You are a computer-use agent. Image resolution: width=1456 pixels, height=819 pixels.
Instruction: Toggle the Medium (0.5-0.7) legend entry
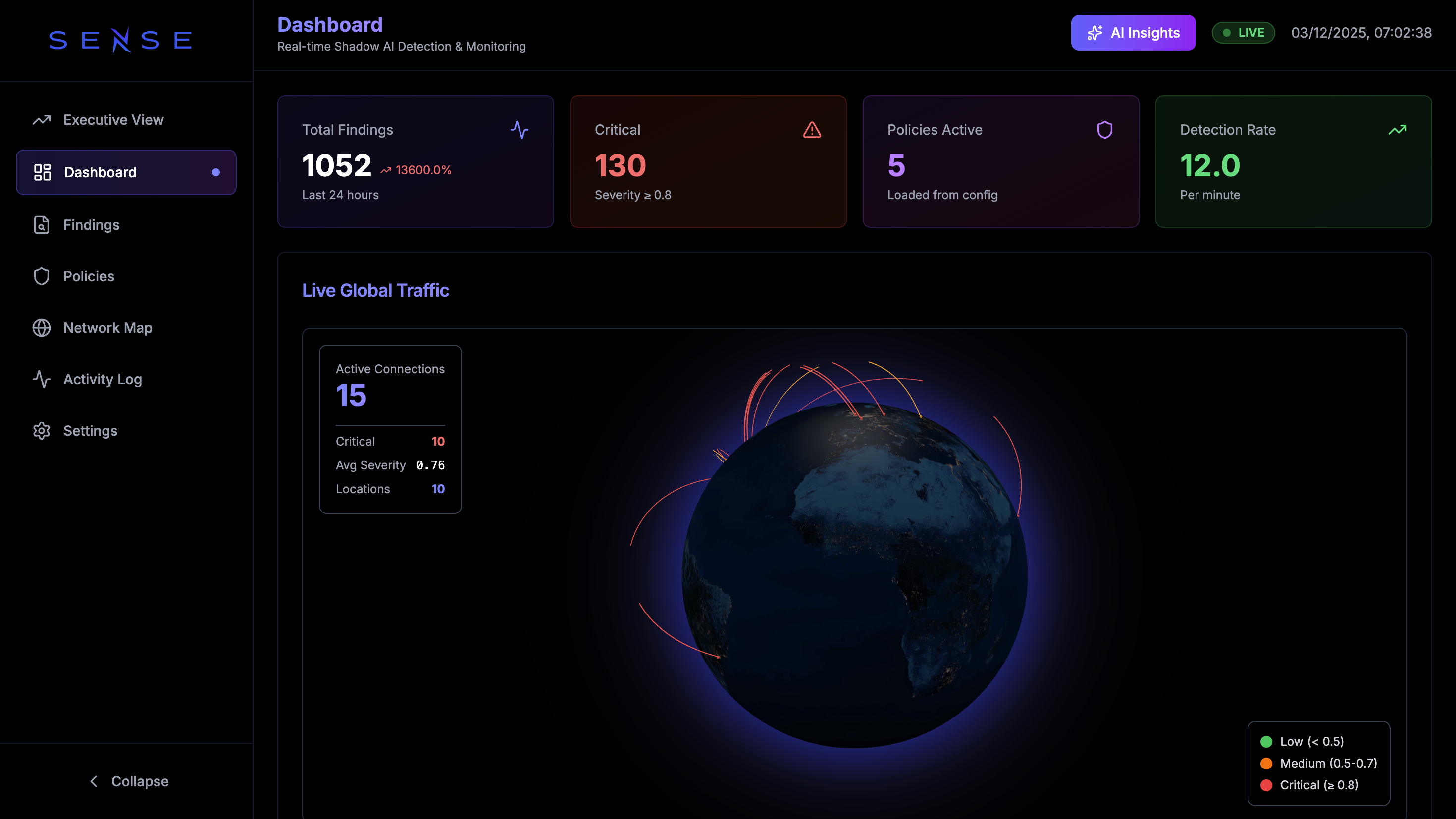click(x=1319, y=763)
